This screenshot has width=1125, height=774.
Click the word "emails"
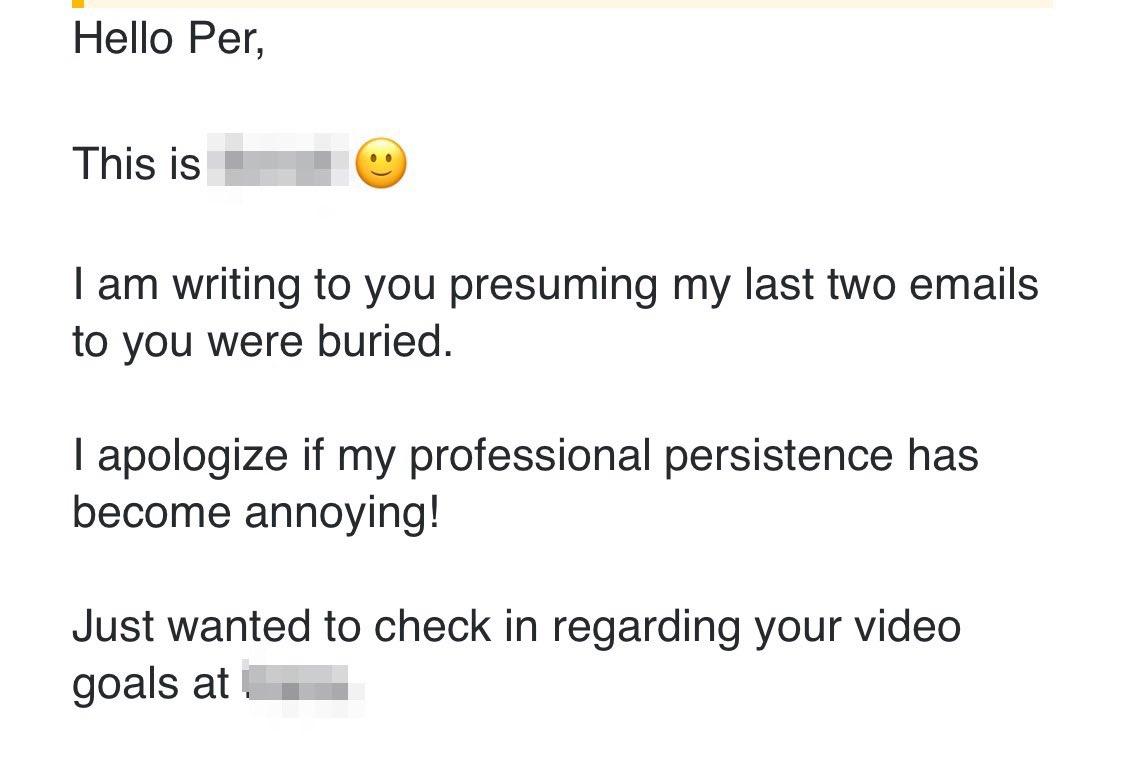tap(974, 283)
